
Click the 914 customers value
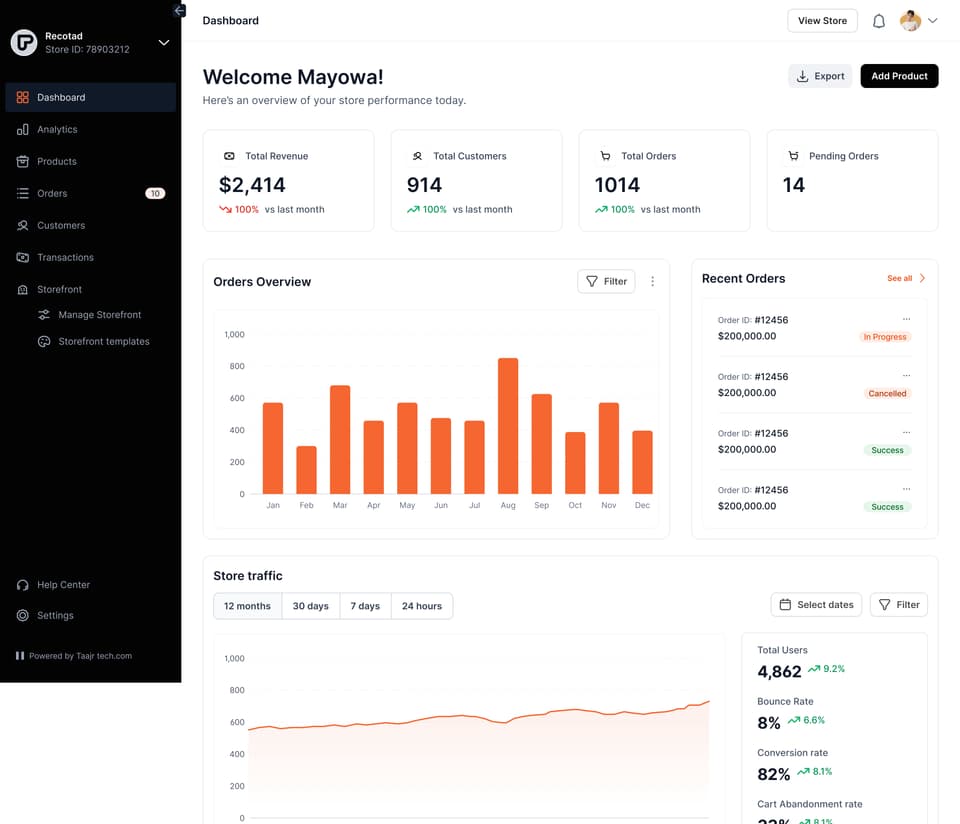(424, 185)
